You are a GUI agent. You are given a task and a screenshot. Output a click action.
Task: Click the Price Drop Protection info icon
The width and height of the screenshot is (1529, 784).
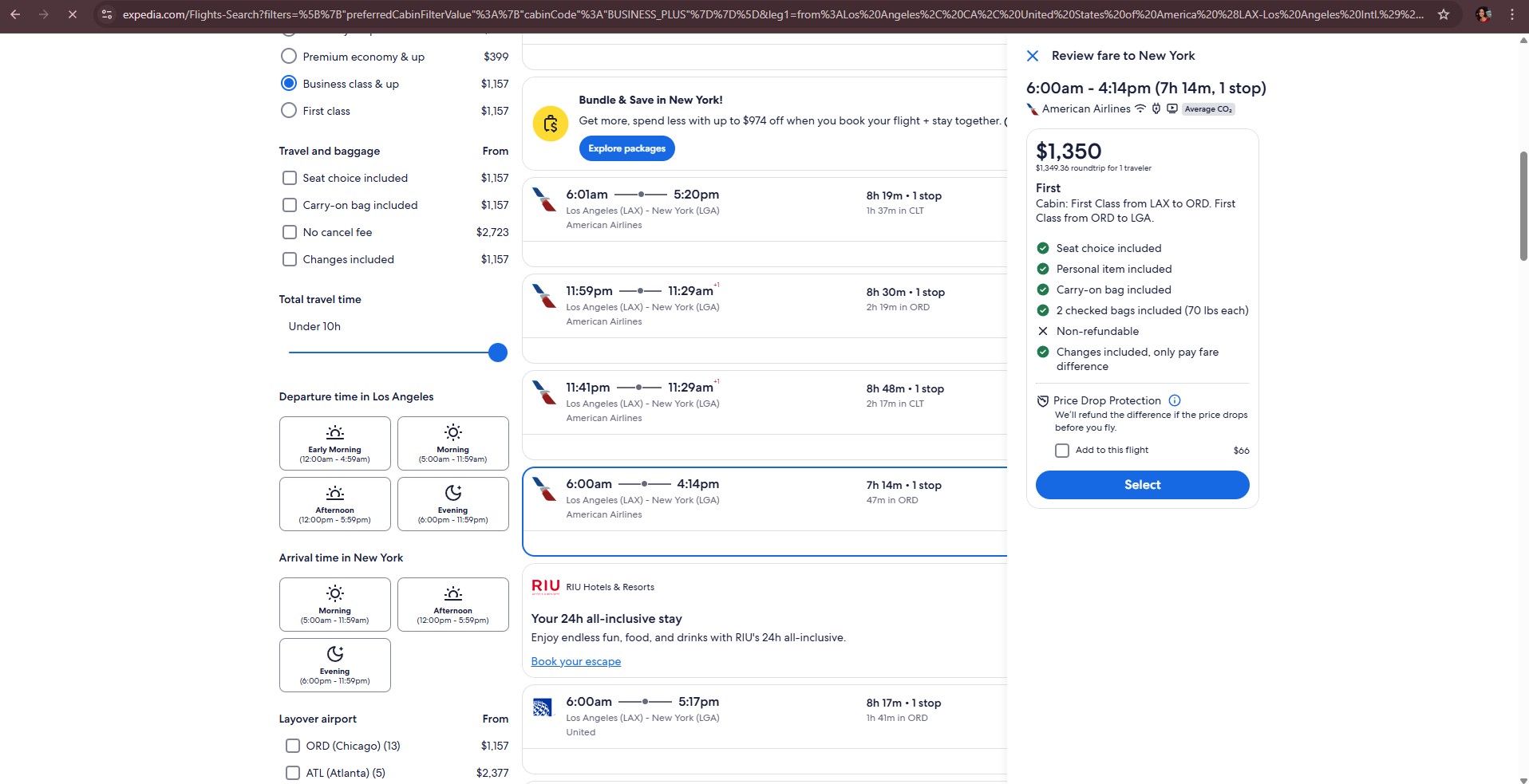tap(1174, 400)
